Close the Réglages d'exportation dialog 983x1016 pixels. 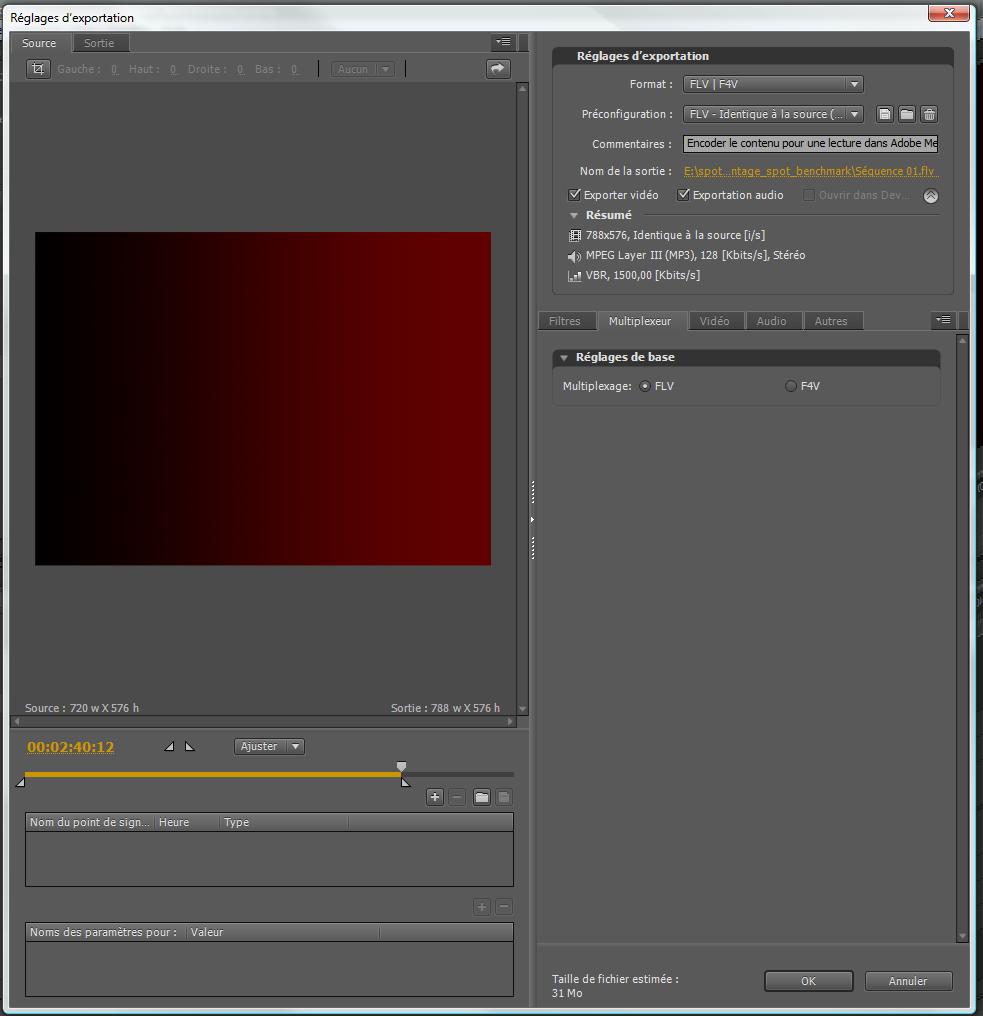[949, 13]
